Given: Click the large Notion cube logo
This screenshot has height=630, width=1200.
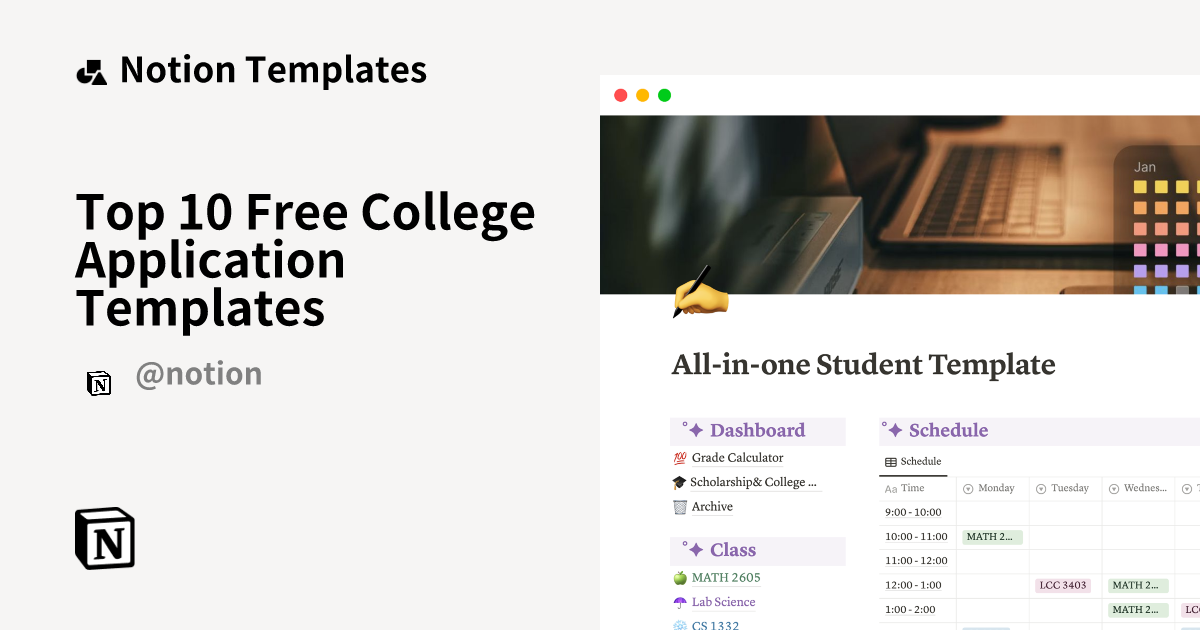Looking at the screenshot, I should (105, 539).
